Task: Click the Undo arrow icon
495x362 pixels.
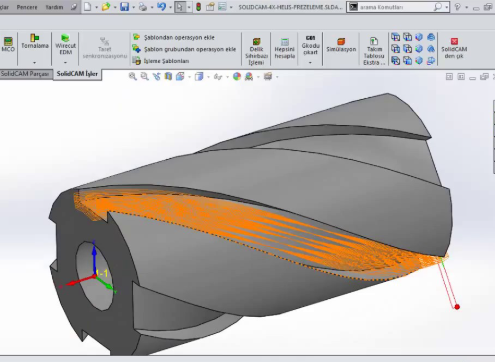Action: [161, 7]
